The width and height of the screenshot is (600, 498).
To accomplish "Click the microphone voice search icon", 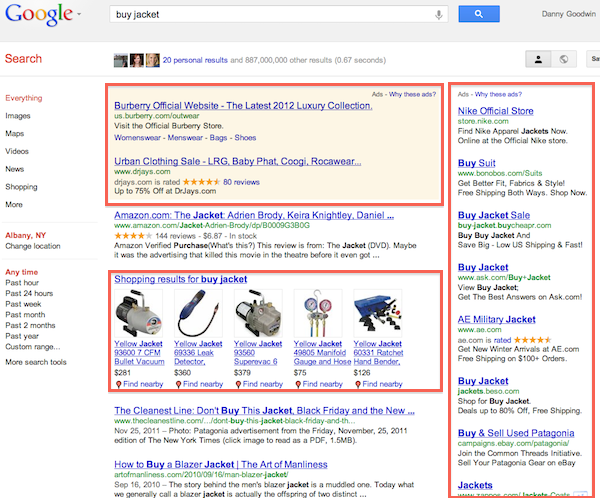I will coord(439,15).
